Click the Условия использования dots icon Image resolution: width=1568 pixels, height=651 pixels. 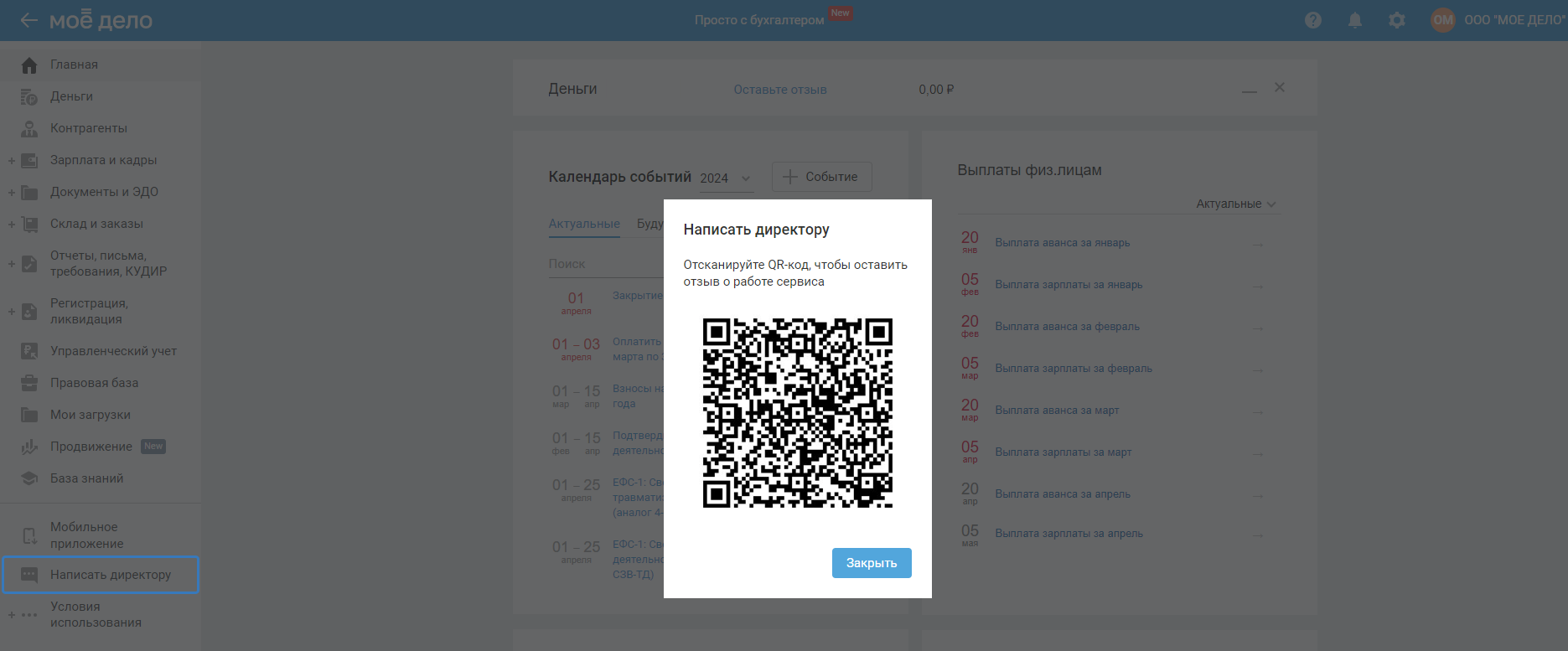tap(29, 615)
